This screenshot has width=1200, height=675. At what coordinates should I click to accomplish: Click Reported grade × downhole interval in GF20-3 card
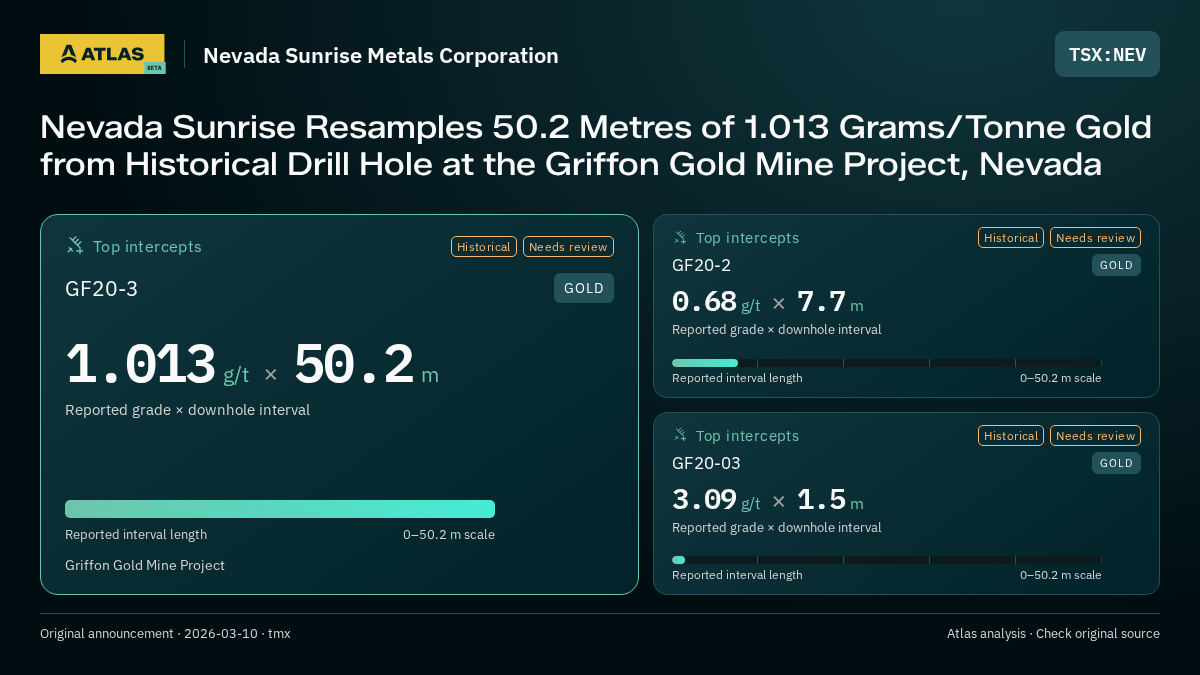click(187, 410)
